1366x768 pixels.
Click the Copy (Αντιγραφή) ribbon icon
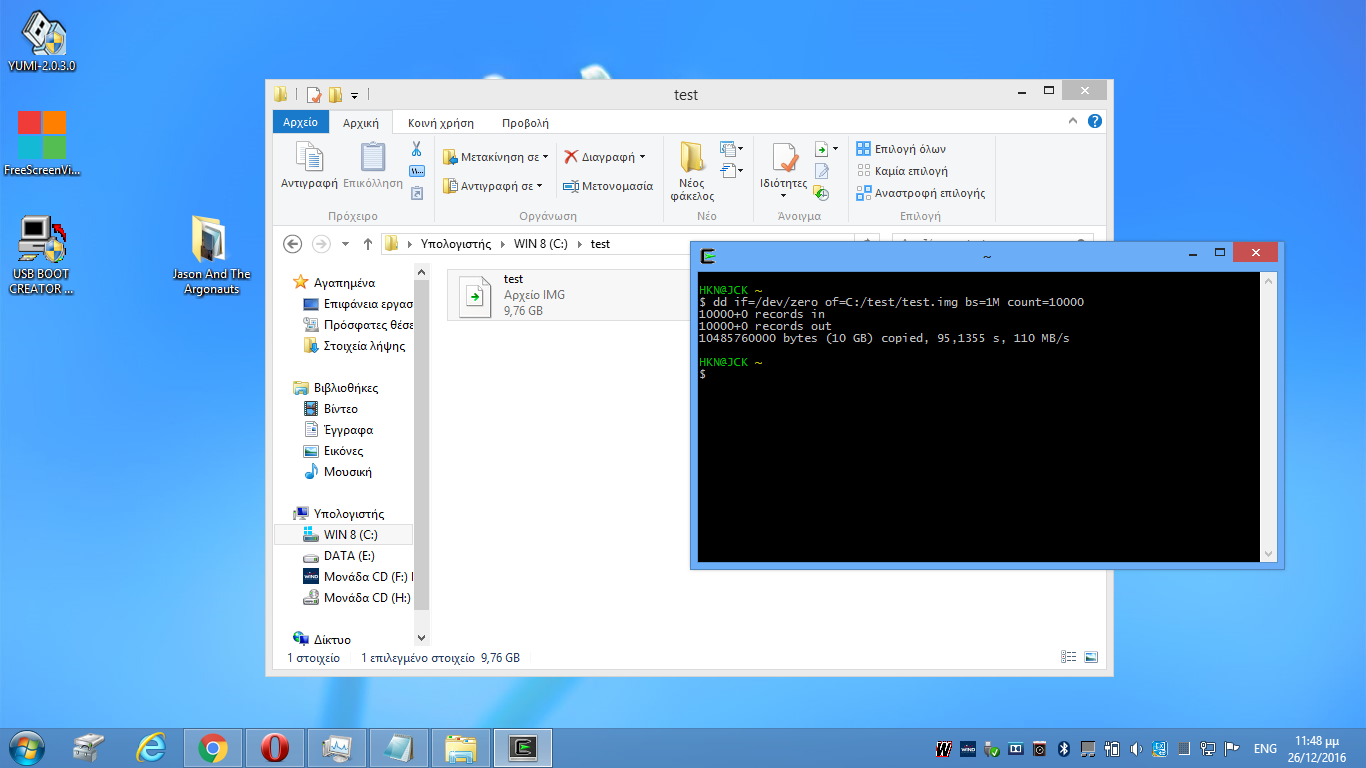click(308, 166)
